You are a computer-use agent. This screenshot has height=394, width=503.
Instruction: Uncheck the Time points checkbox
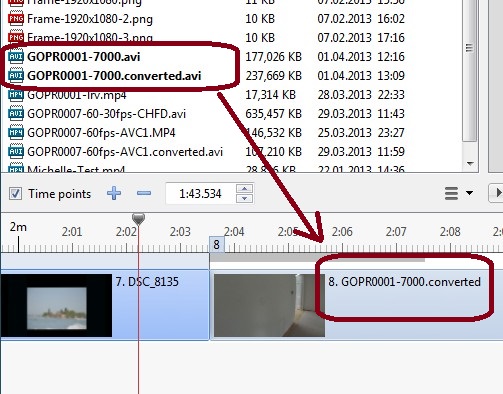pyautogui.click(x=15, y=194)
